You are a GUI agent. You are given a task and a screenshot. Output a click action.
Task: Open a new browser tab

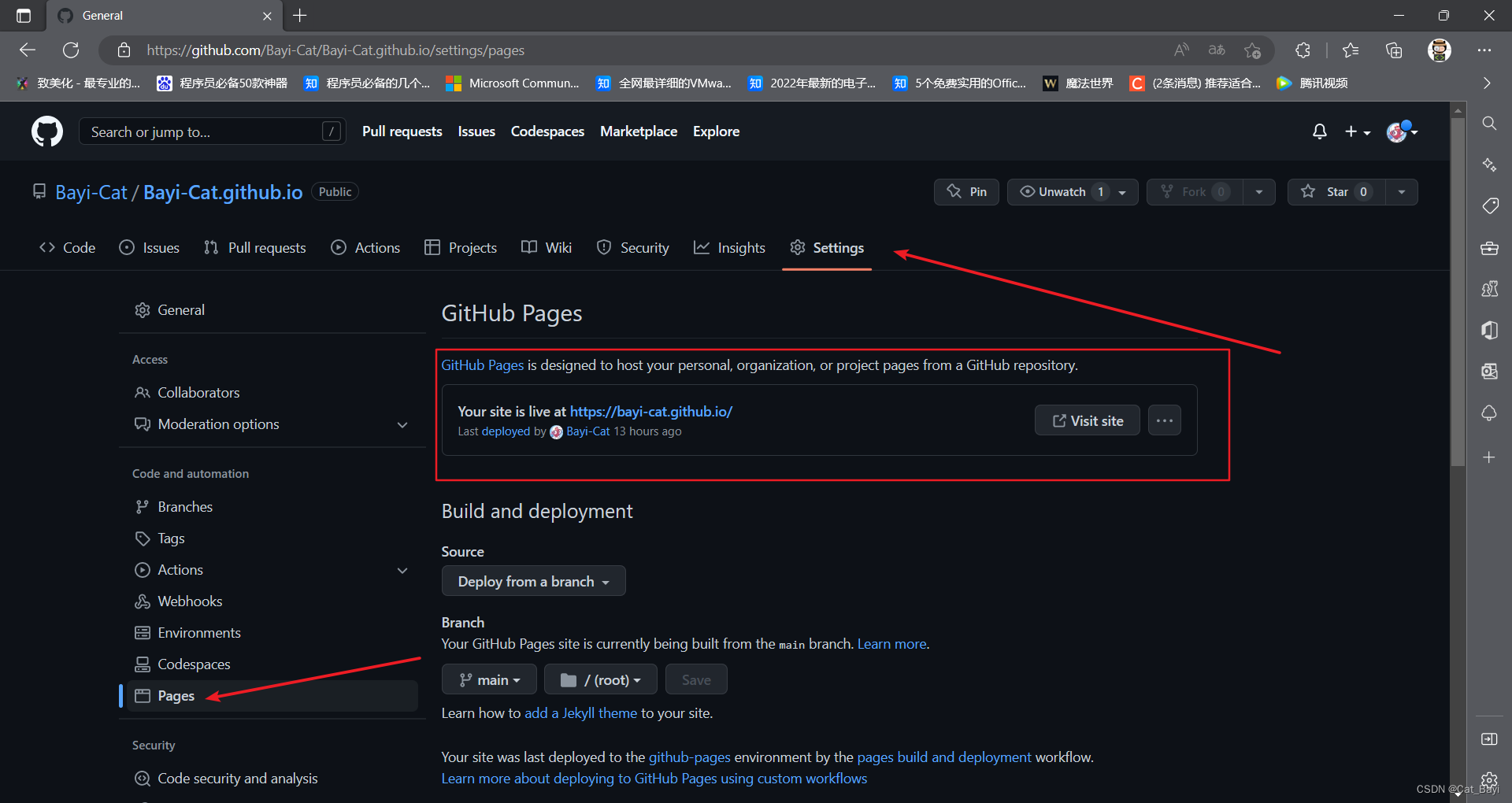(300, 16)
